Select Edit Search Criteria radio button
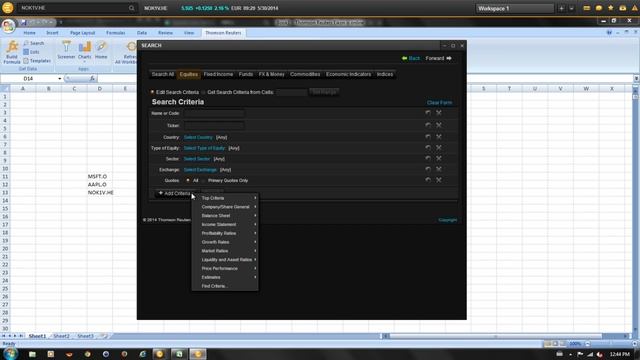Image resolution: width=640 pixels, height=360 pixels. coord(152,92)
